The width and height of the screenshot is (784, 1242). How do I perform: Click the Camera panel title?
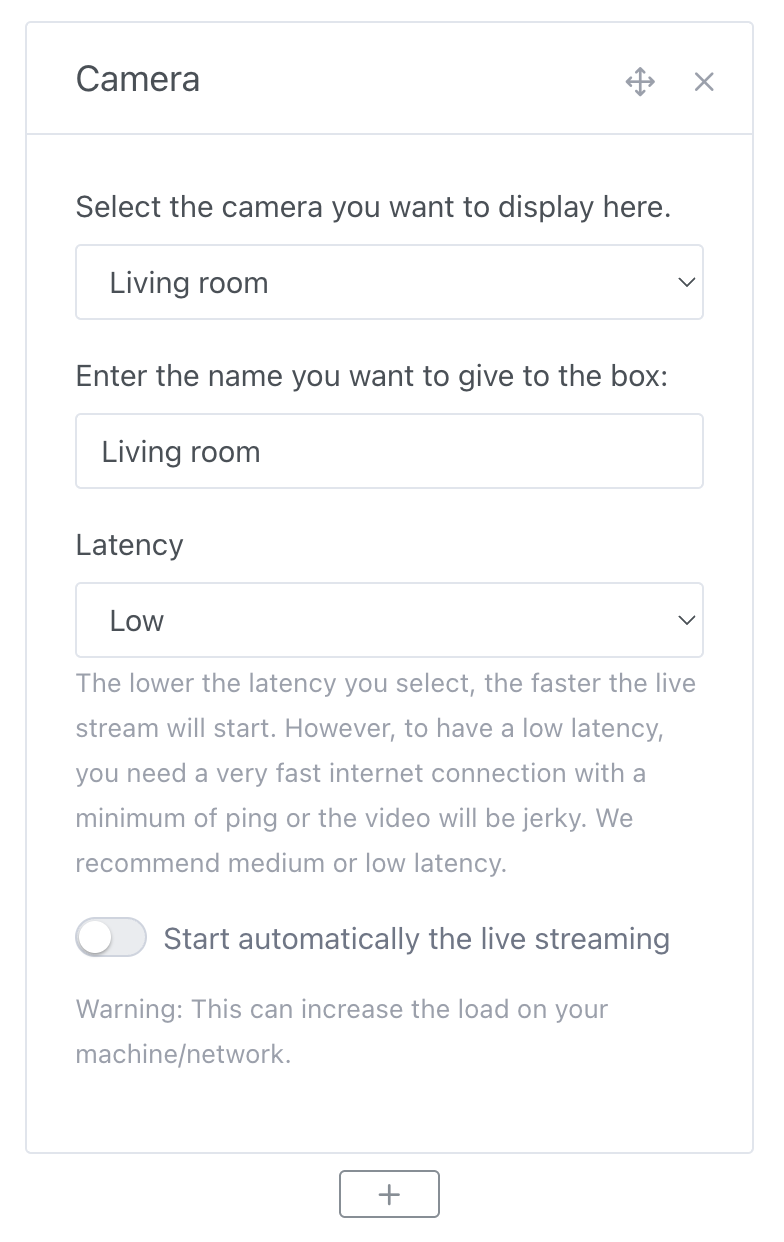point(137,79)
